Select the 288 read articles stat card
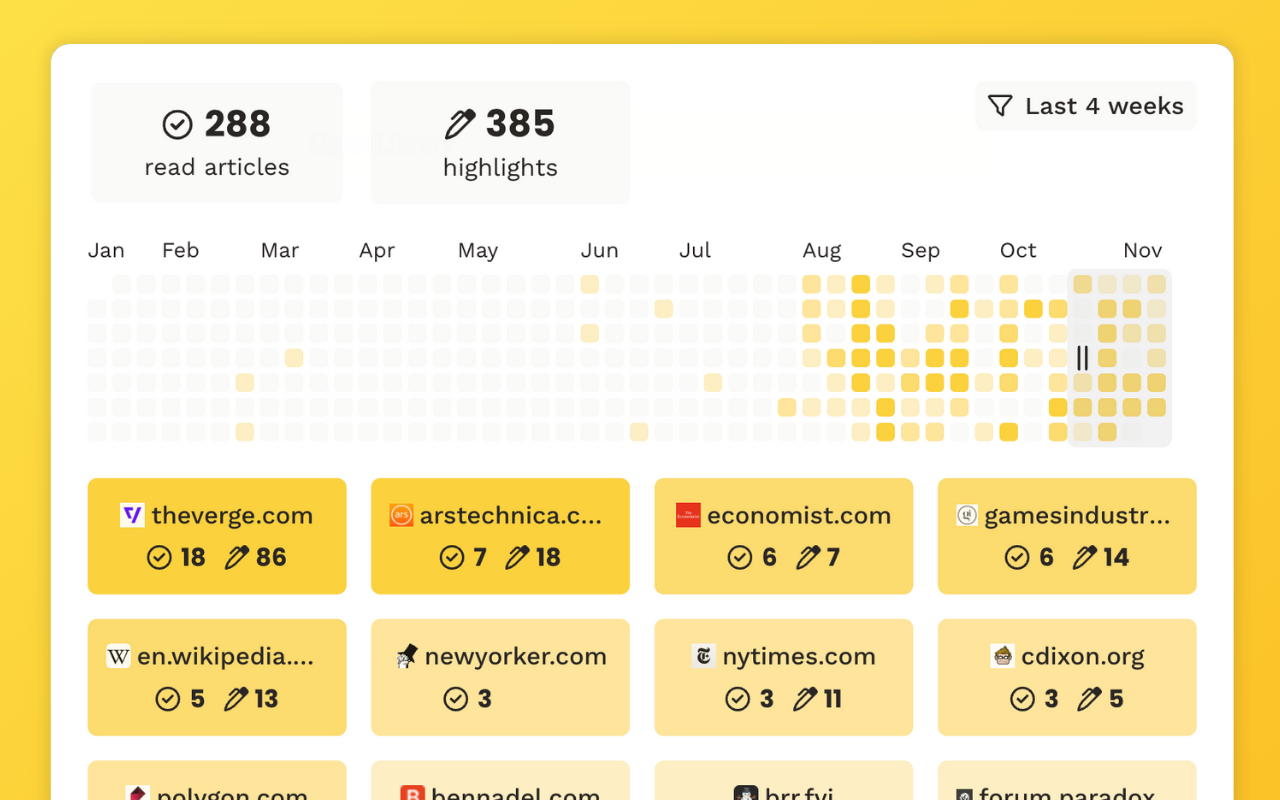This screenshot has height=800, width=1280. pyautogui.click(x=217, y=143)
